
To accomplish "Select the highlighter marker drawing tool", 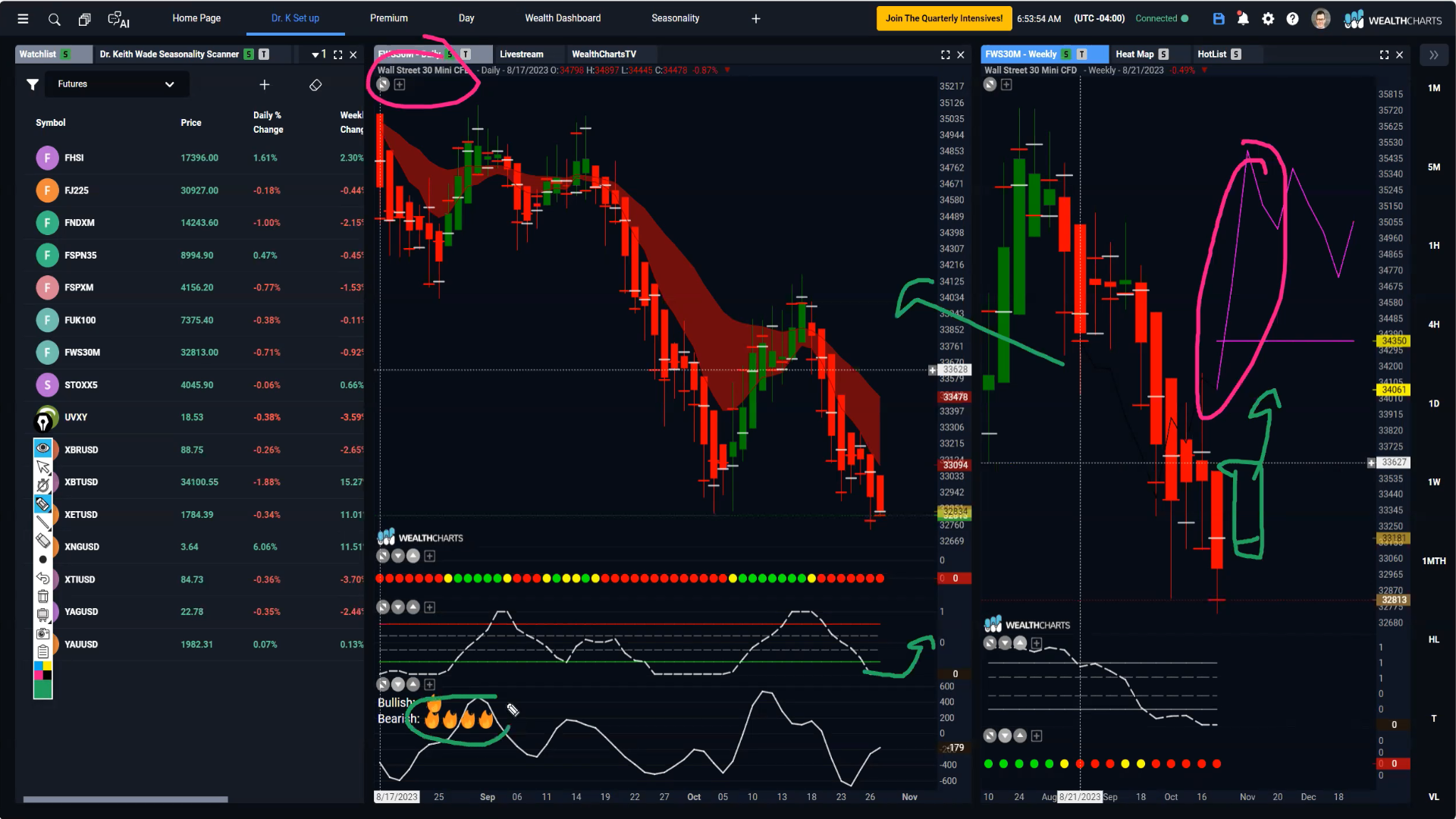I will pos(43,504).
